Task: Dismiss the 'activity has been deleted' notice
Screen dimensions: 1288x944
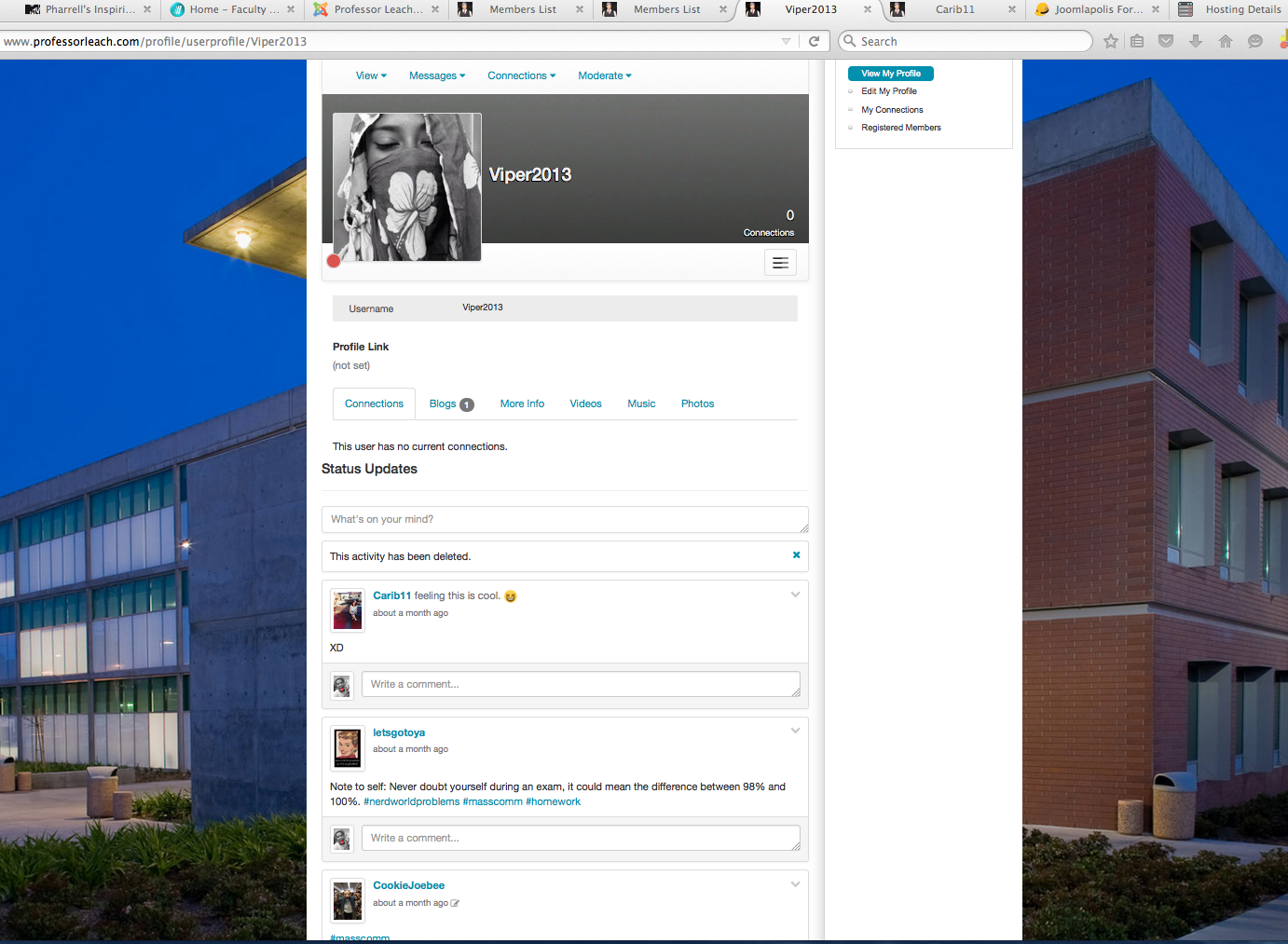Action: [796, 554]
